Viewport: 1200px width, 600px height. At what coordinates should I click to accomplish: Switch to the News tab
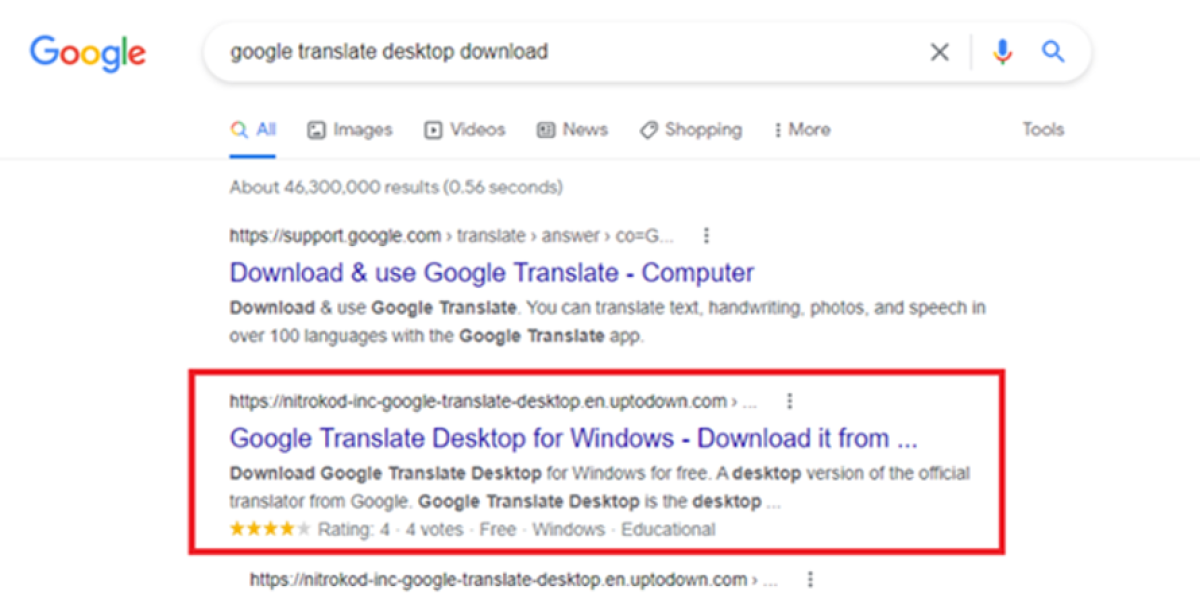point(573,129)
